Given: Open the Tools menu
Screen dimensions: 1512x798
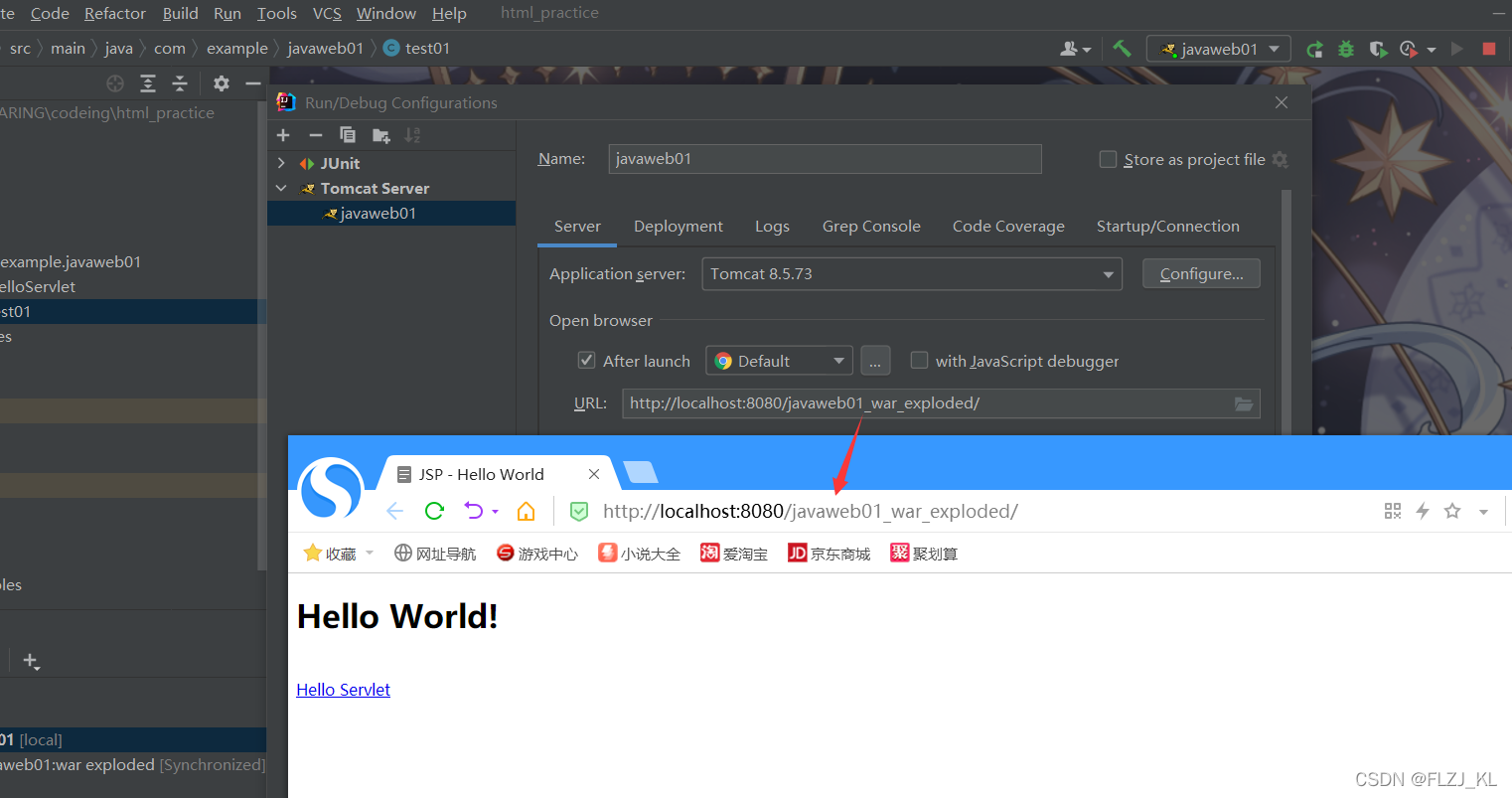Looking at the screenshot, I should [277, 13].
